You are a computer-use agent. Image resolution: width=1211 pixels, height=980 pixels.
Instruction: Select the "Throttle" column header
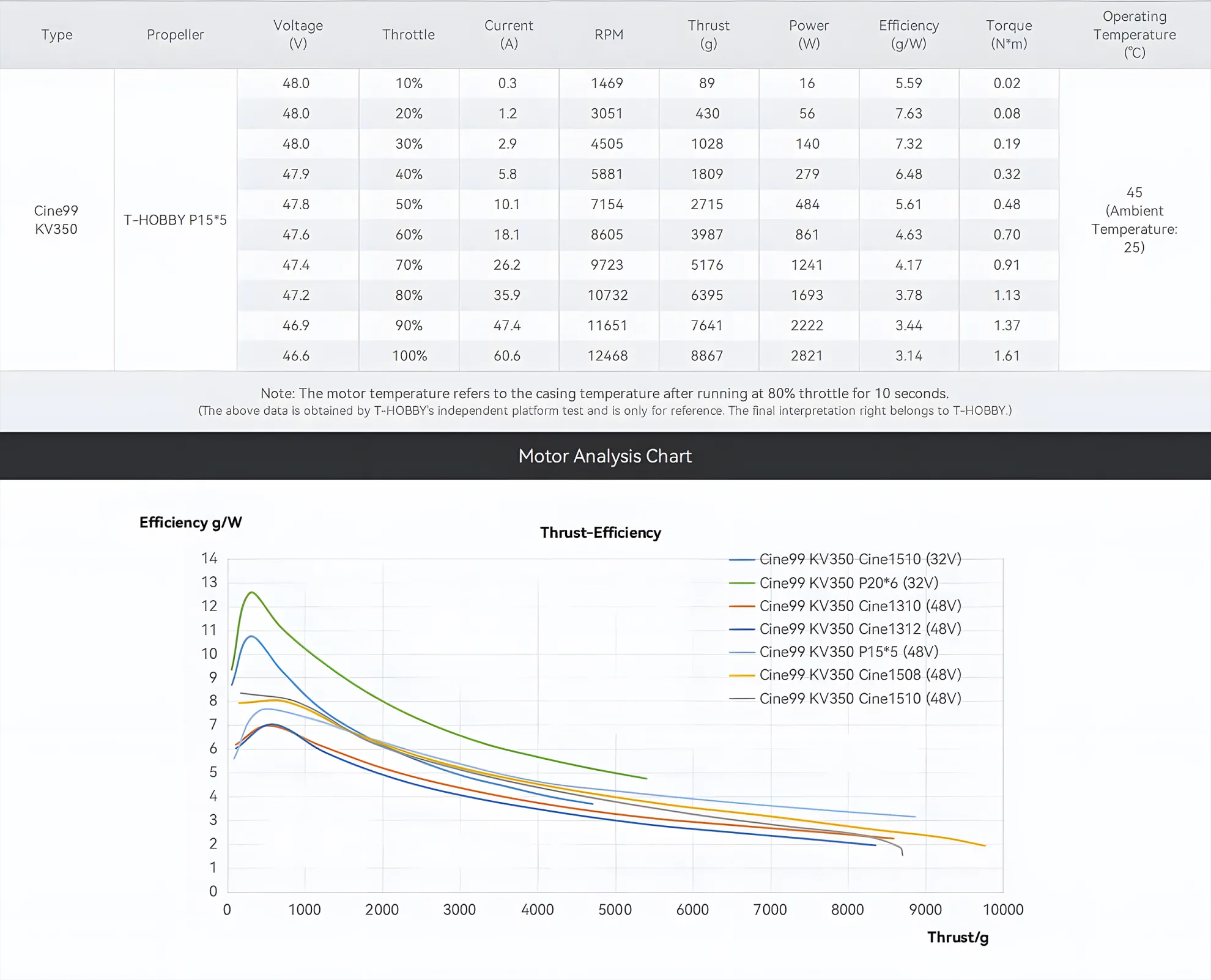[409, 35]
